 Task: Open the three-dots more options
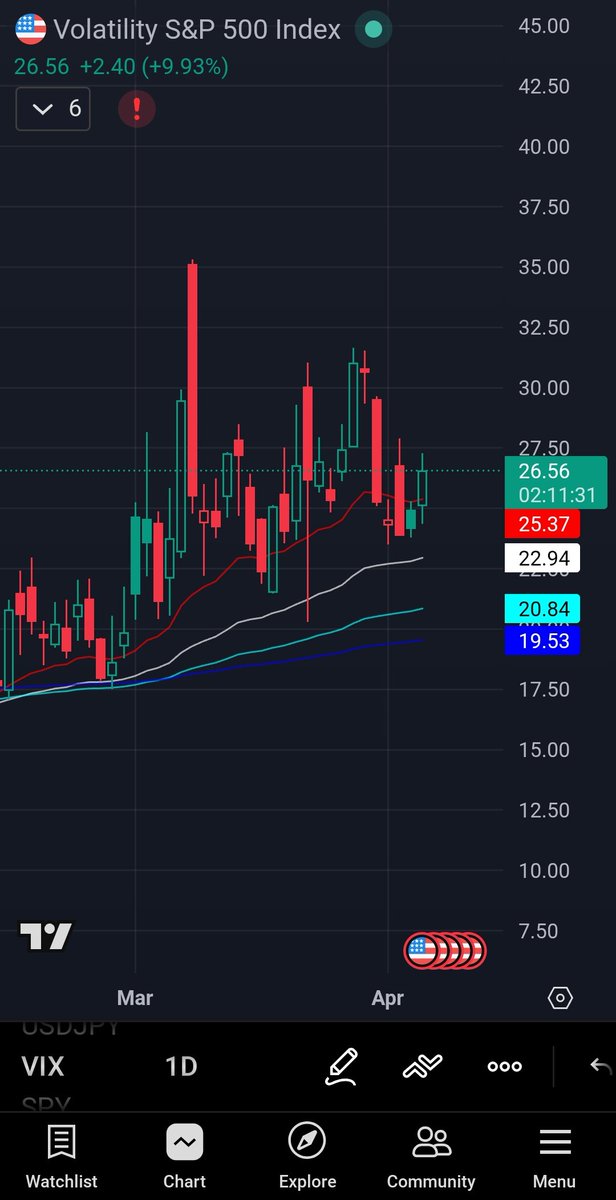click(504, 1067)
